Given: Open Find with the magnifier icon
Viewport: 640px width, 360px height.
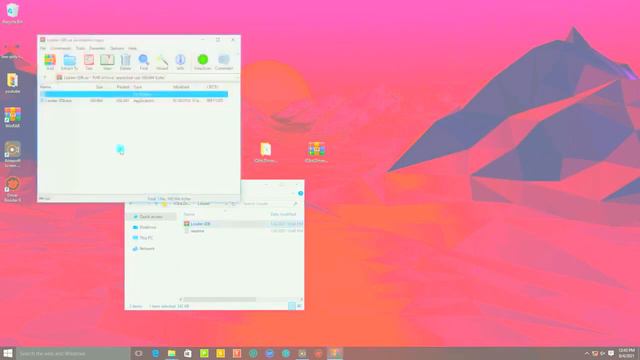Looking at the screenshot, I should (x=144, y=62).
